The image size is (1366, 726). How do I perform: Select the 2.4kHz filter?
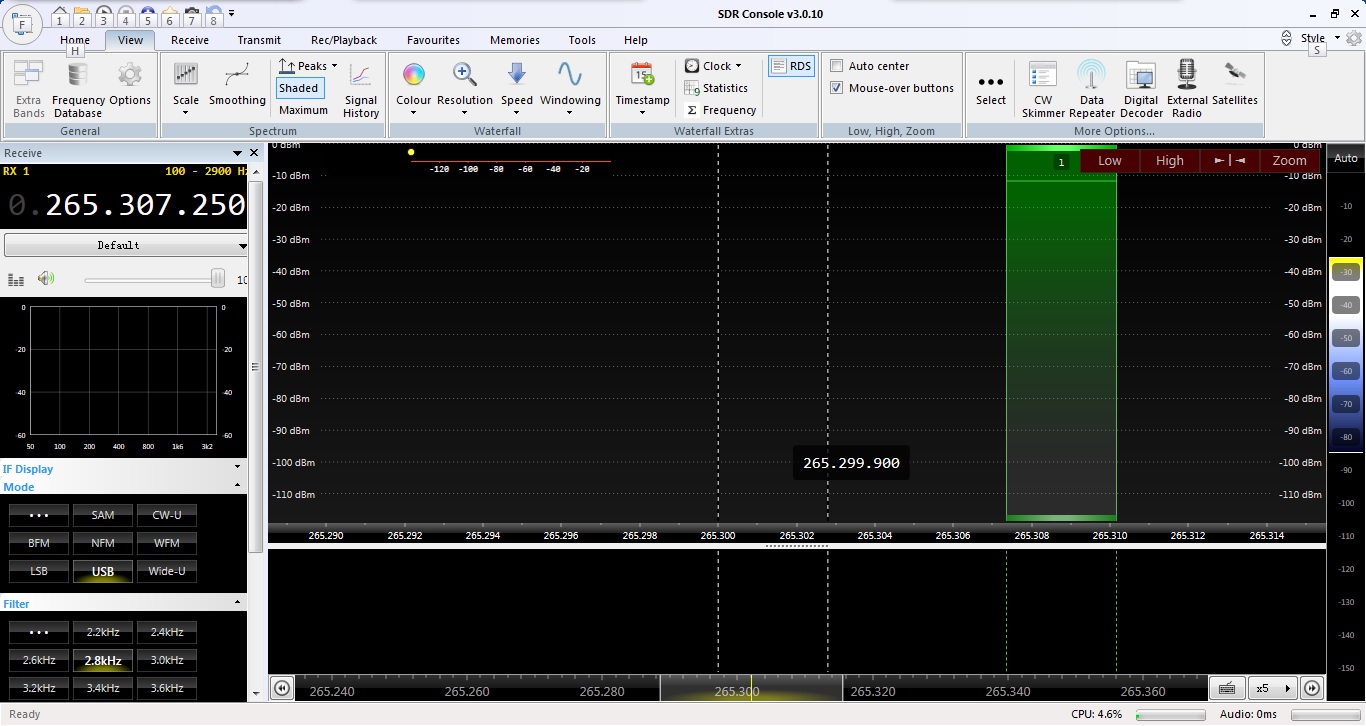pyautogui.click(x=167, y=632)
